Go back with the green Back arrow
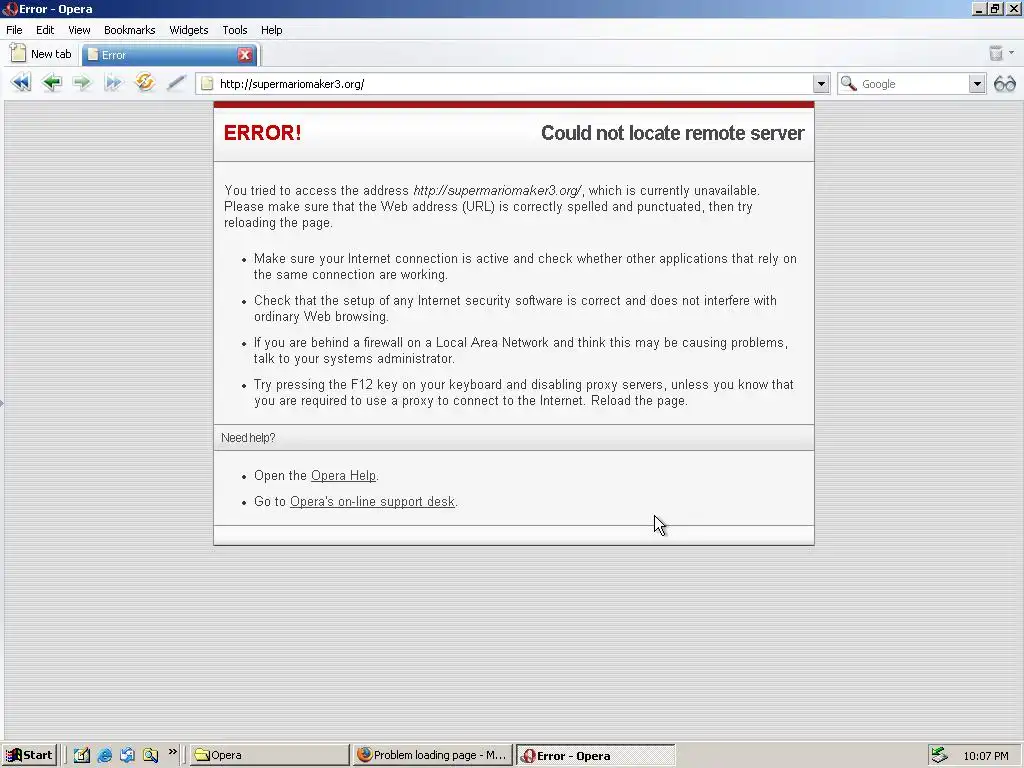 (x=52, y=83)
